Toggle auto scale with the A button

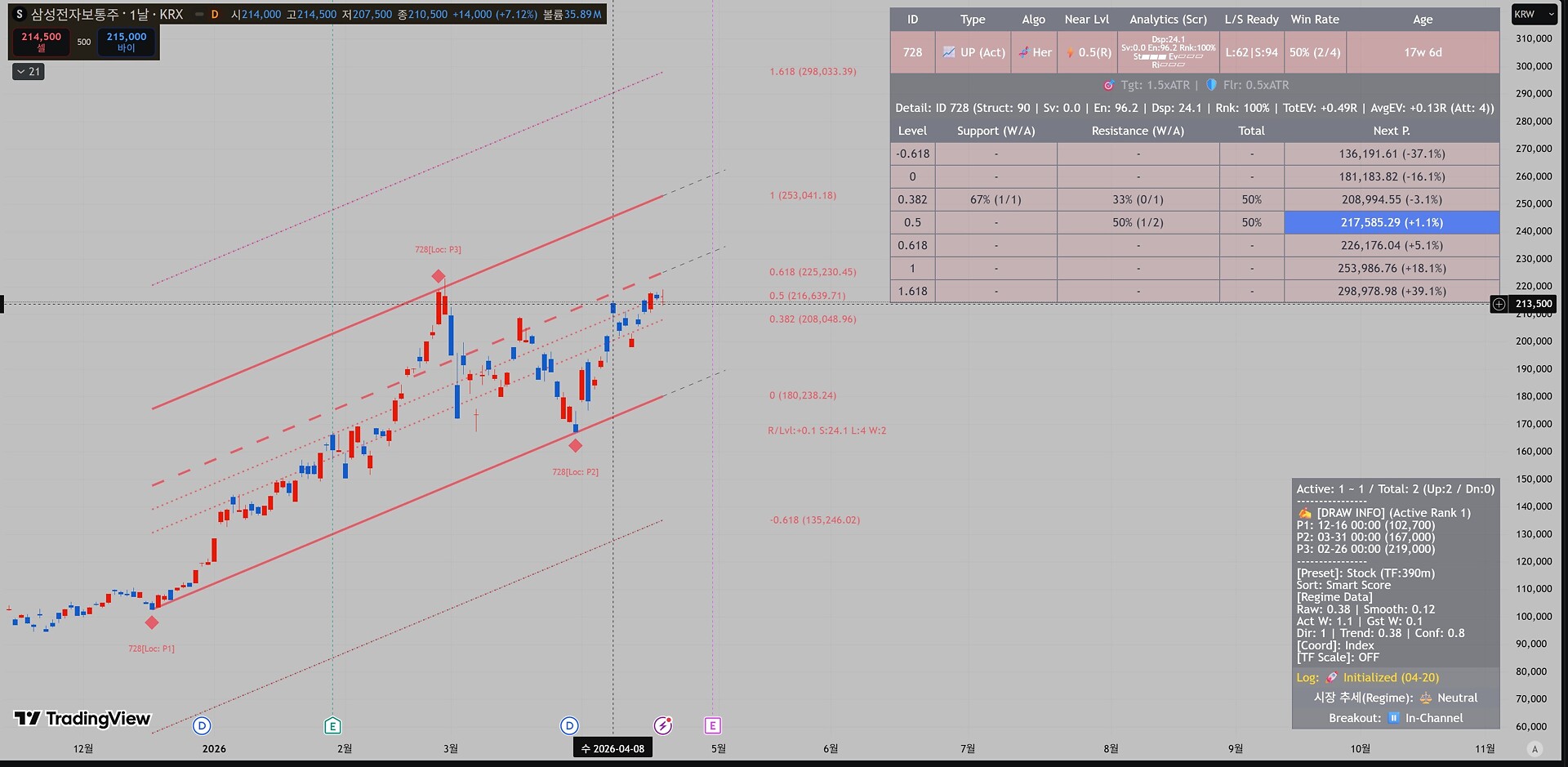[x=1535, y=749]
